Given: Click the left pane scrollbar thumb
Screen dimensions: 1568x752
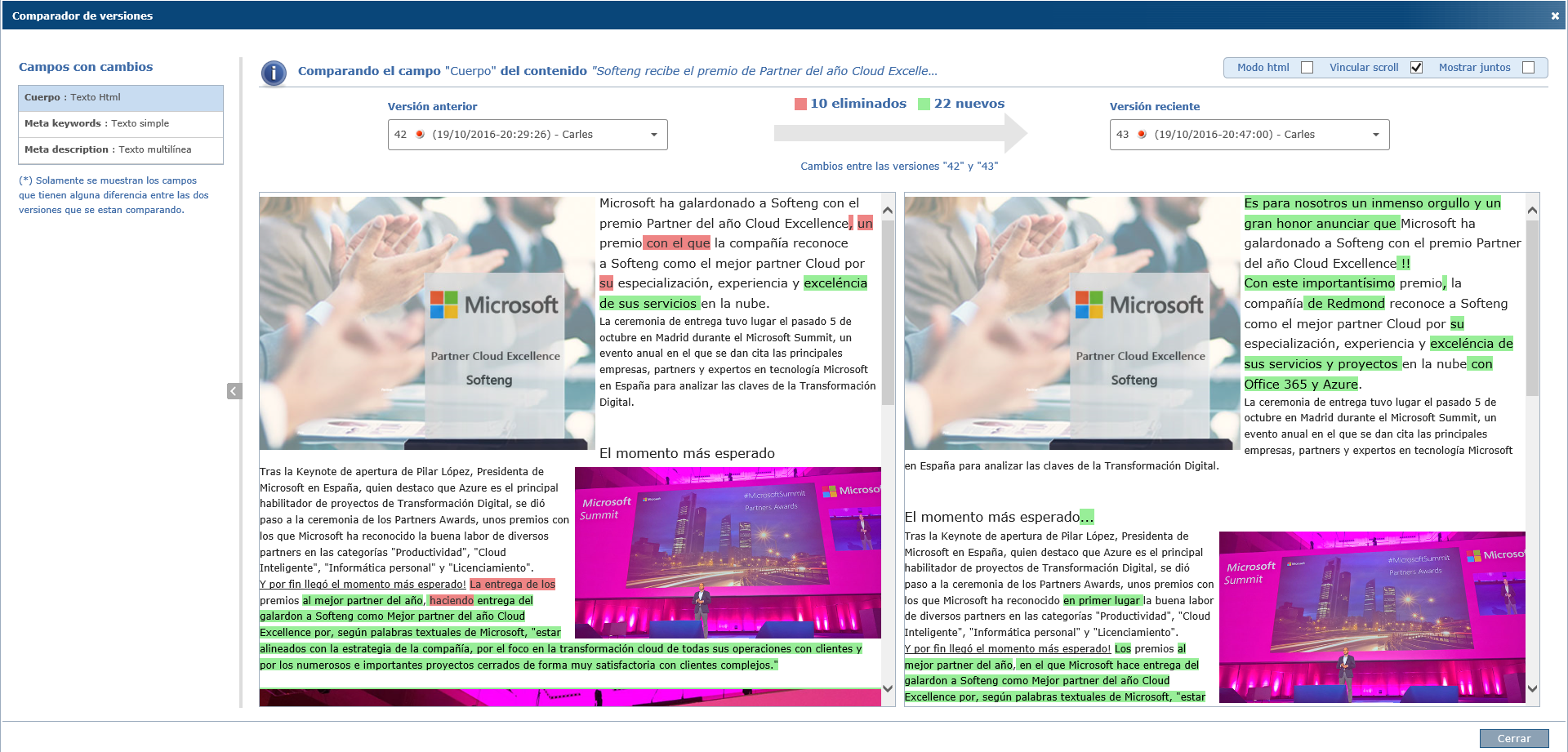Looking at the screenshot, I should tap(888, 312).
